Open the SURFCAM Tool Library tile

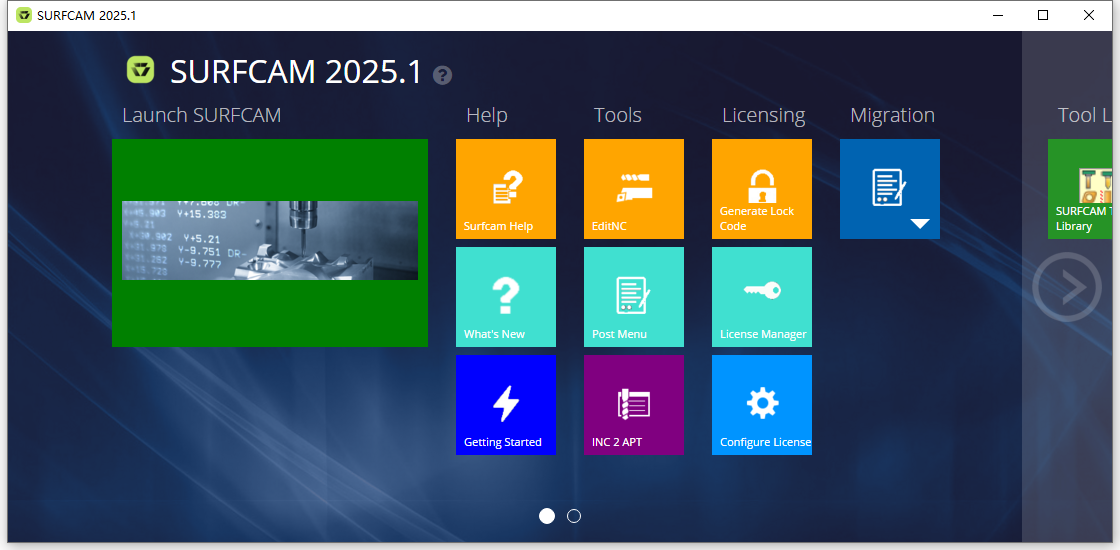(1083, 189)
